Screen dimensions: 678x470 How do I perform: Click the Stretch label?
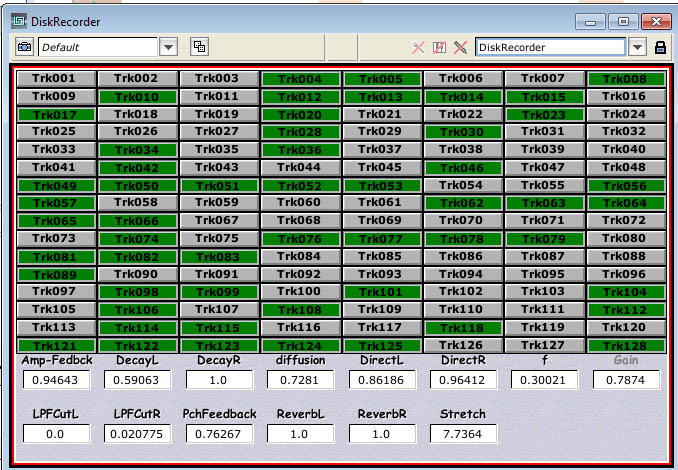463,414
